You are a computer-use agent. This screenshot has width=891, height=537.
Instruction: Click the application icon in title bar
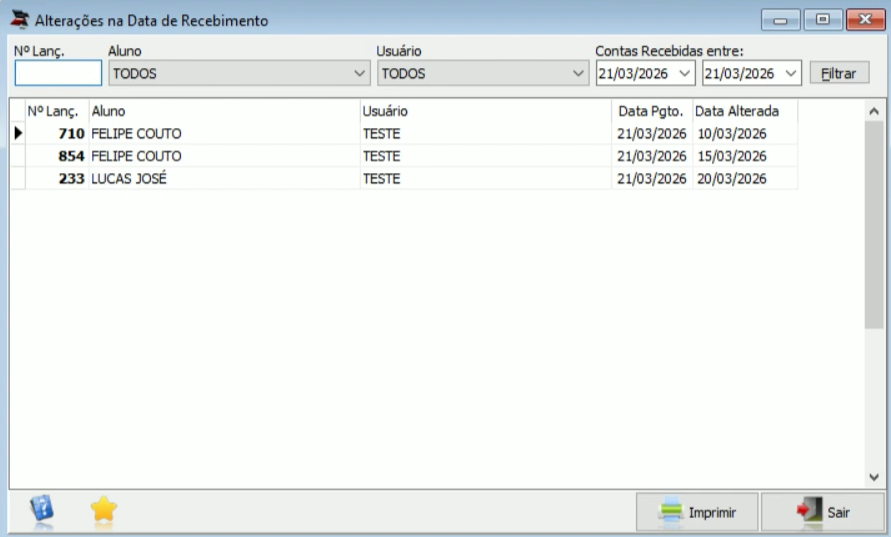tap(20, 19)
